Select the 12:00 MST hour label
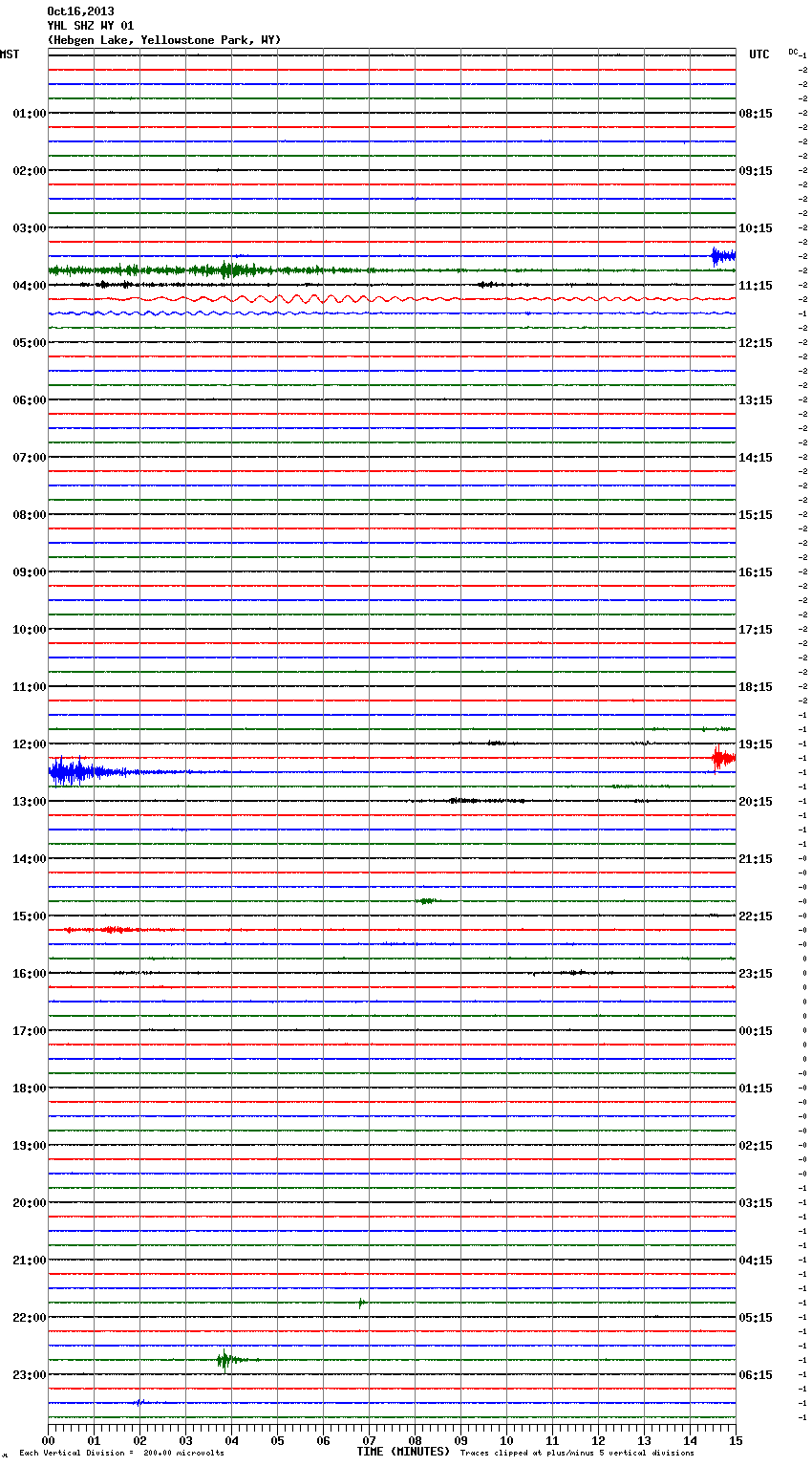Viewport: 812px width, 1466px height. pos(29,744)
